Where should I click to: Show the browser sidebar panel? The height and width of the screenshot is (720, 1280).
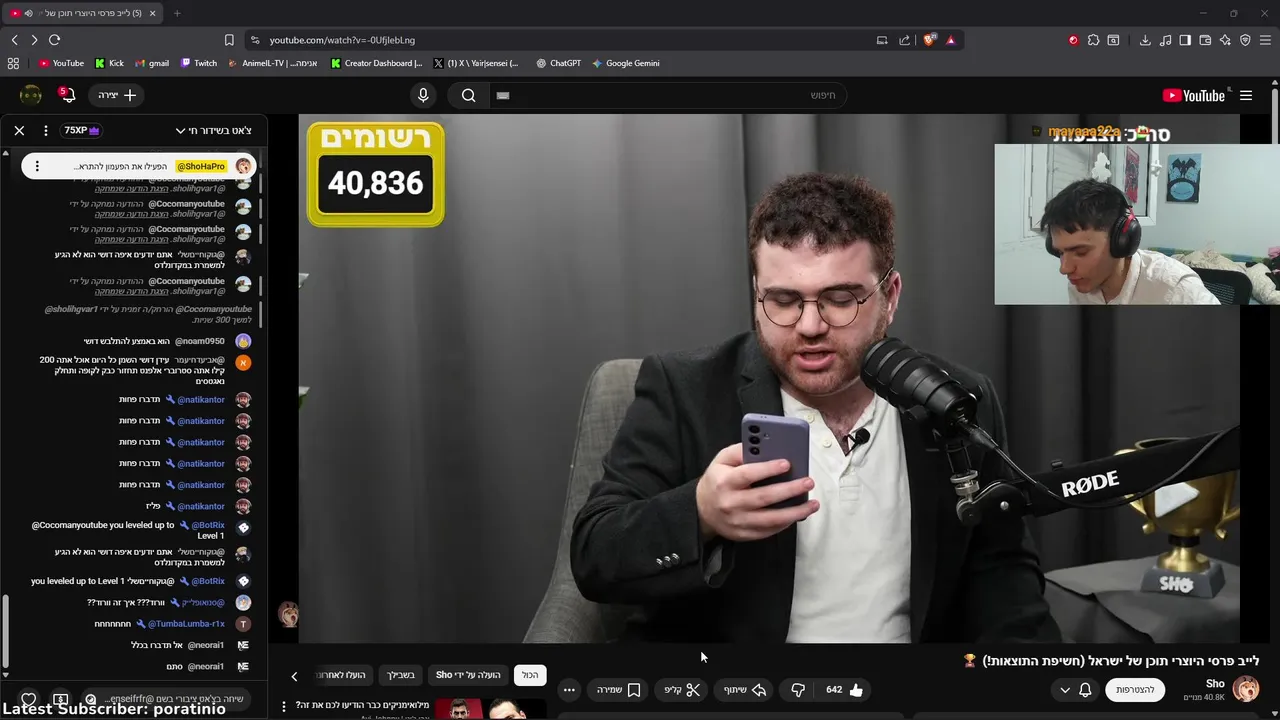point(1185,40)
